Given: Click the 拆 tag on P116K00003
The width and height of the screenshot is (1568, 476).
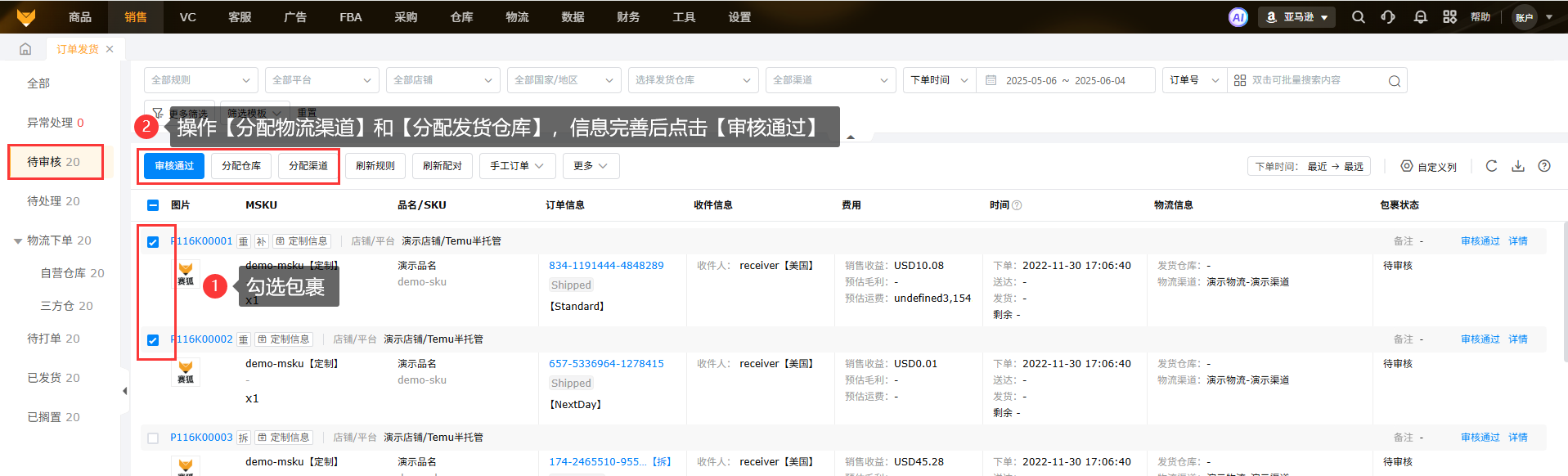Looking at the screenshot, I should [x=243, y=438].
